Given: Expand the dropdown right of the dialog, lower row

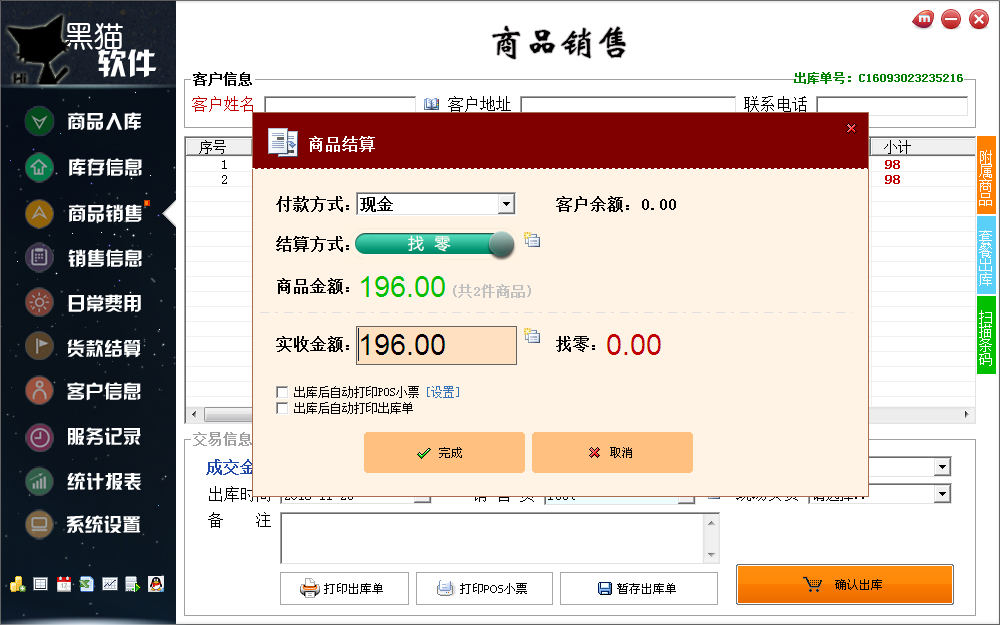Looking at the screenshot, I should [x=943, y=494].
